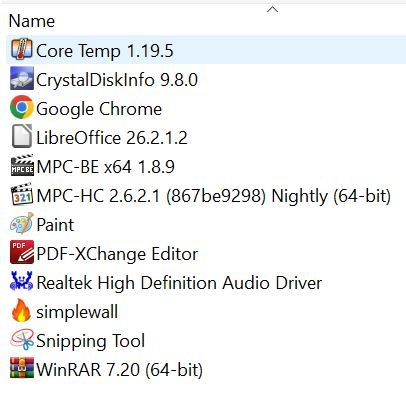Click the Snipping Tool scissors icon
The height and width of the screenshot is (412, 406).
(x=22, y=339)
